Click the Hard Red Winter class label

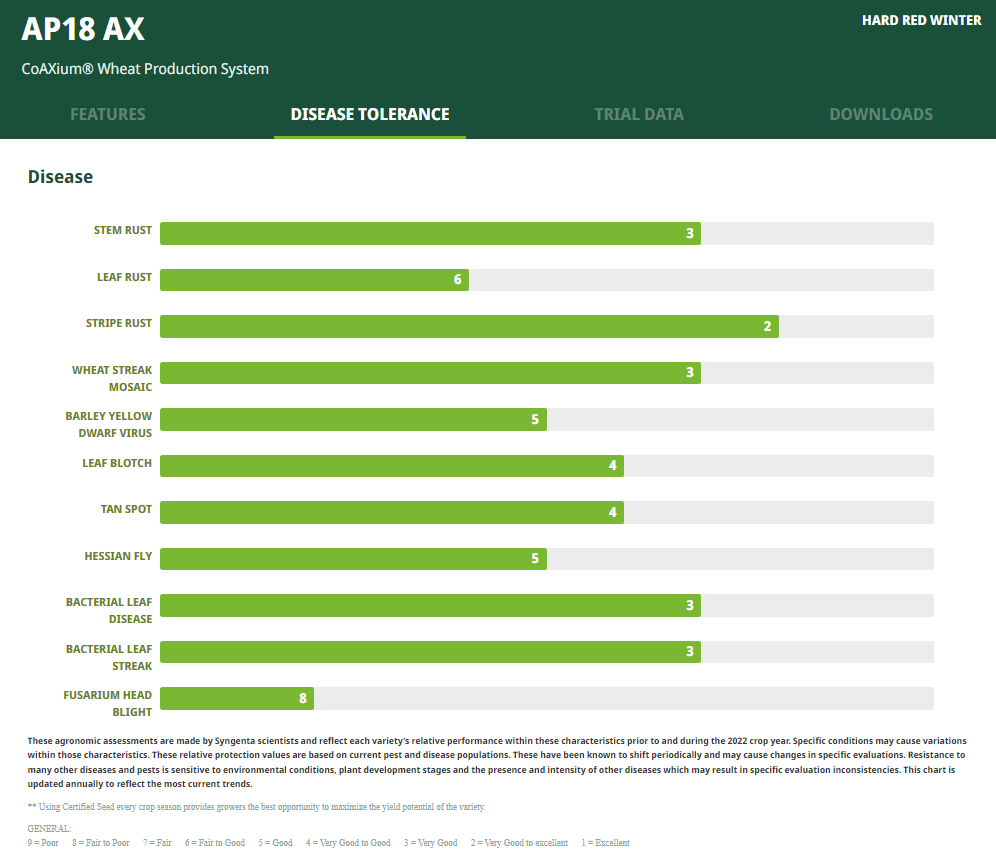922,20
